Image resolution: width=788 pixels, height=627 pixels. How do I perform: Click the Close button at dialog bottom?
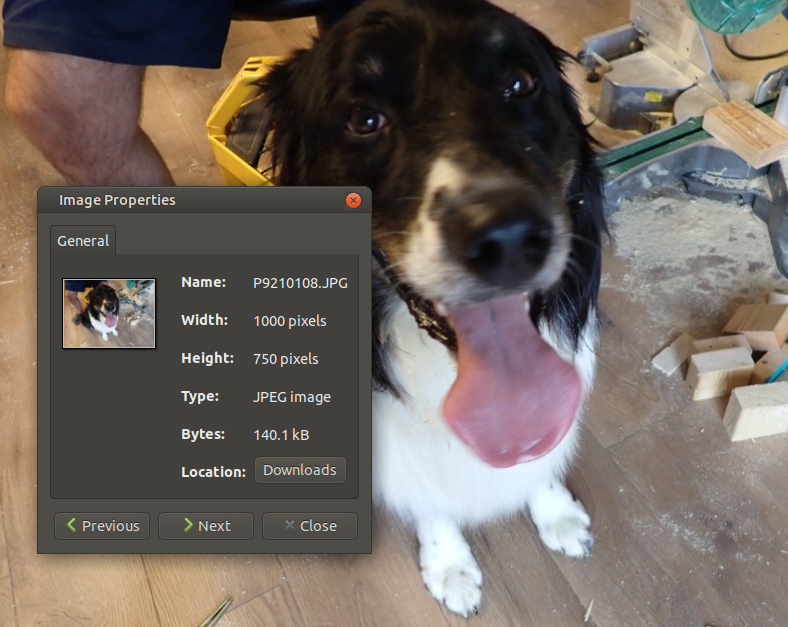(310, 526)
